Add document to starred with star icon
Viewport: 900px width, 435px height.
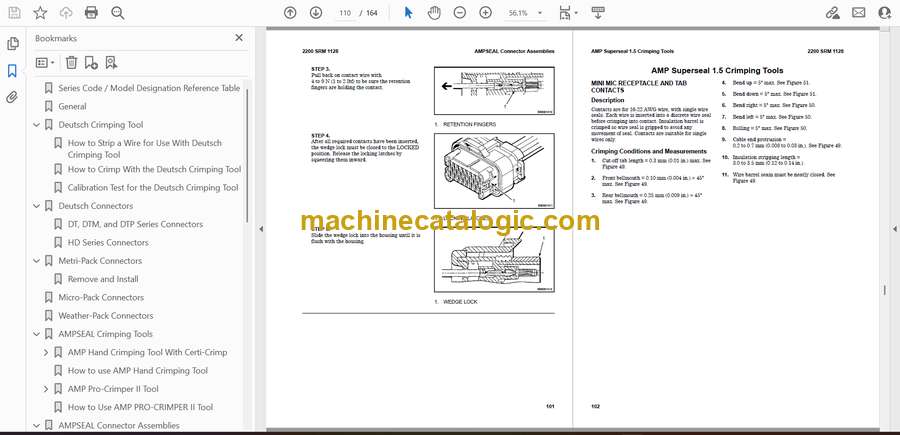(x=40, y=13)
